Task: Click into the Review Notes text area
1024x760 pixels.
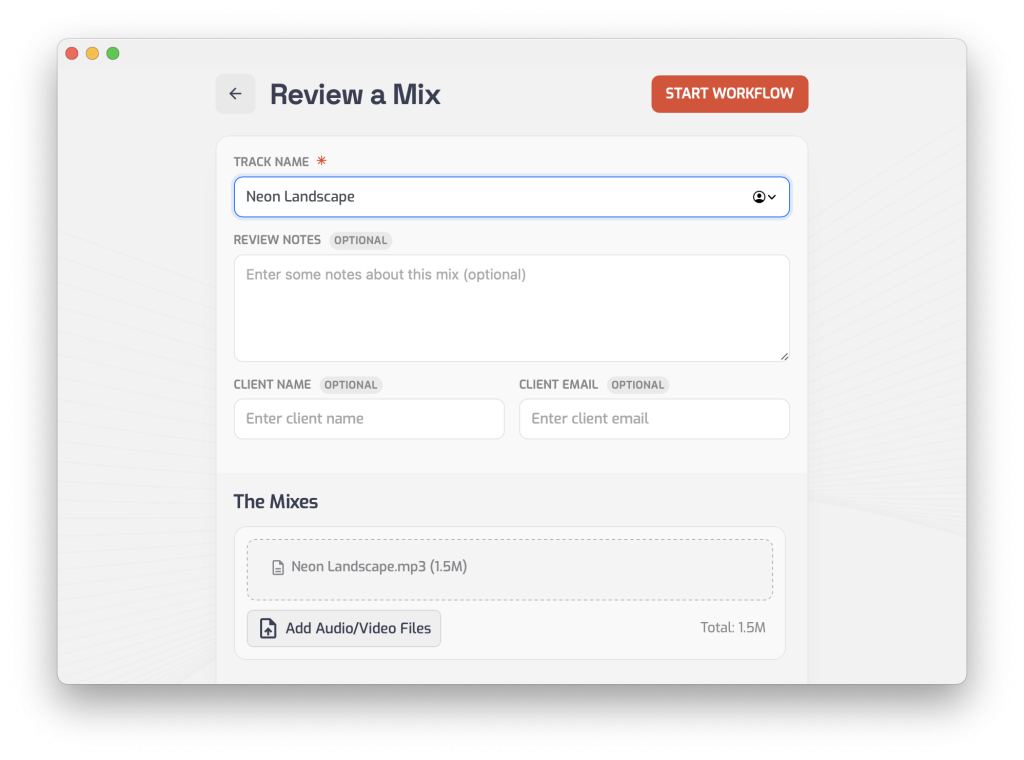Action: tap(511, 308)
